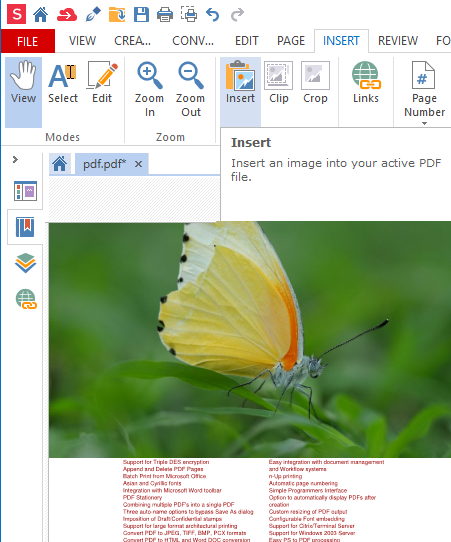The height and width of the screenshot is (542, 451).
Task: Select the pen sign tool icon
Action: pyautogui.click(x=93, y=15)
